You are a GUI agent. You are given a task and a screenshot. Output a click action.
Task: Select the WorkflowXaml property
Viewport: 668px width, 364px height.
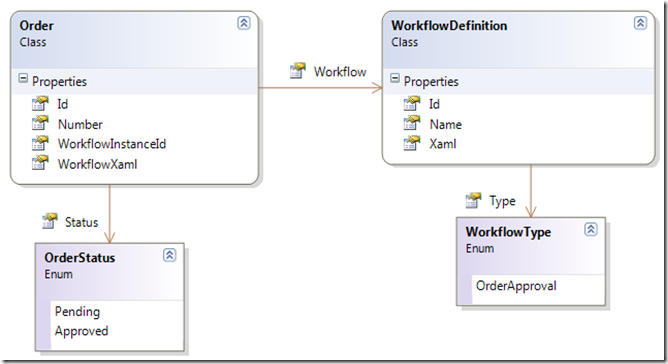pos(98,165)
